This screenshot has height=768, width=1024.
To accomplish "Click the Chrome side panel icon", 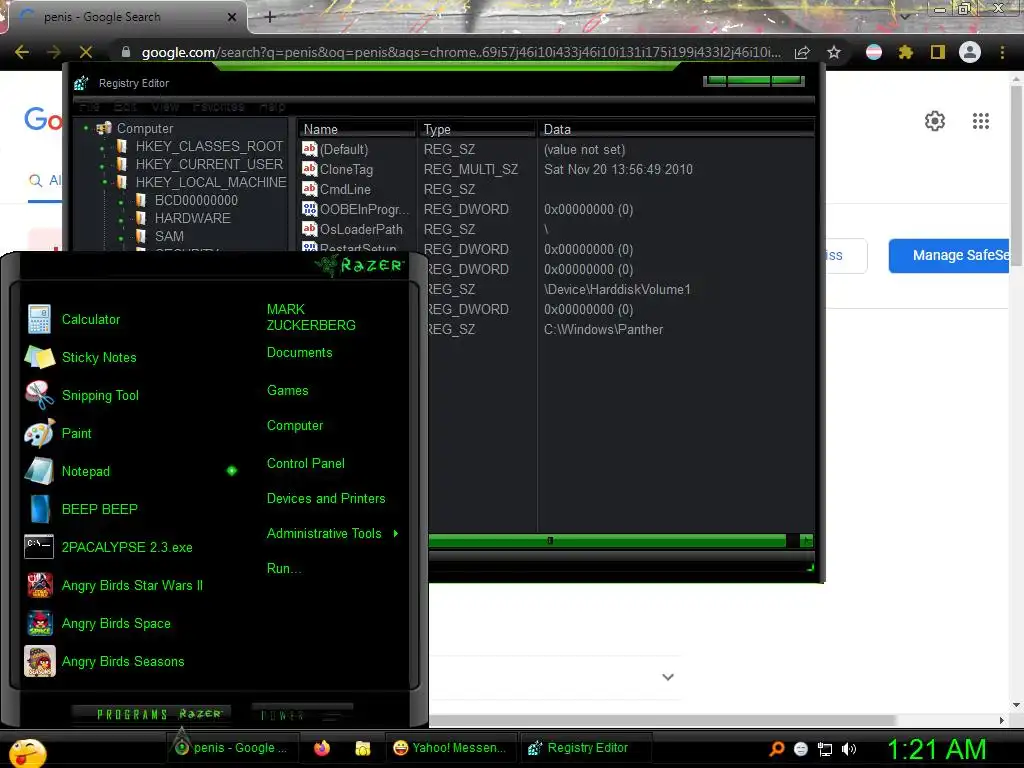I will 937,52.
